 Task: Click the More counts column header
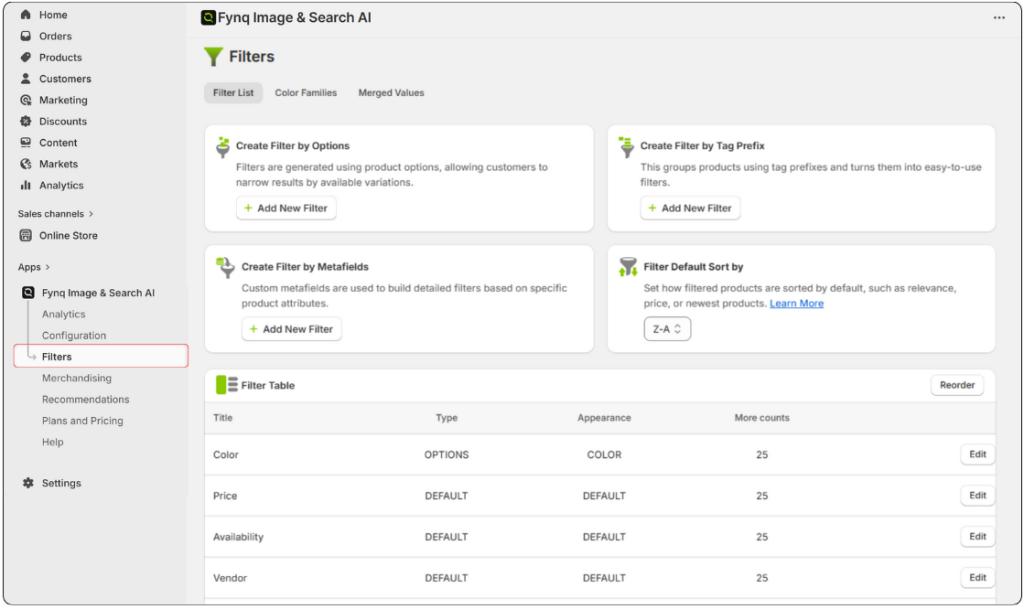(x=761, y=418)
